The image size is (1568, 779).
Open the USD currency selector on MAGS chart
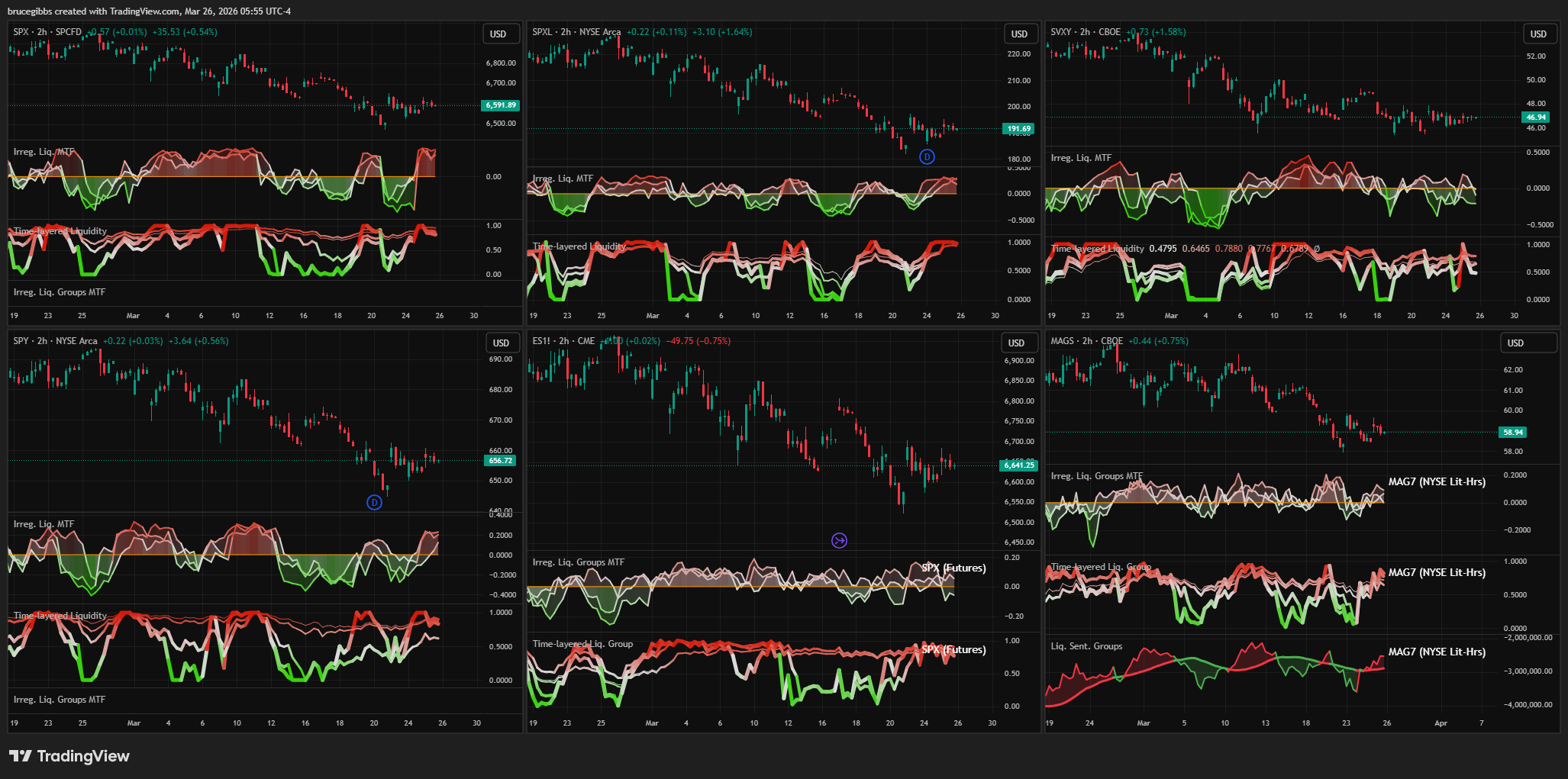(x=1515, y=343)
